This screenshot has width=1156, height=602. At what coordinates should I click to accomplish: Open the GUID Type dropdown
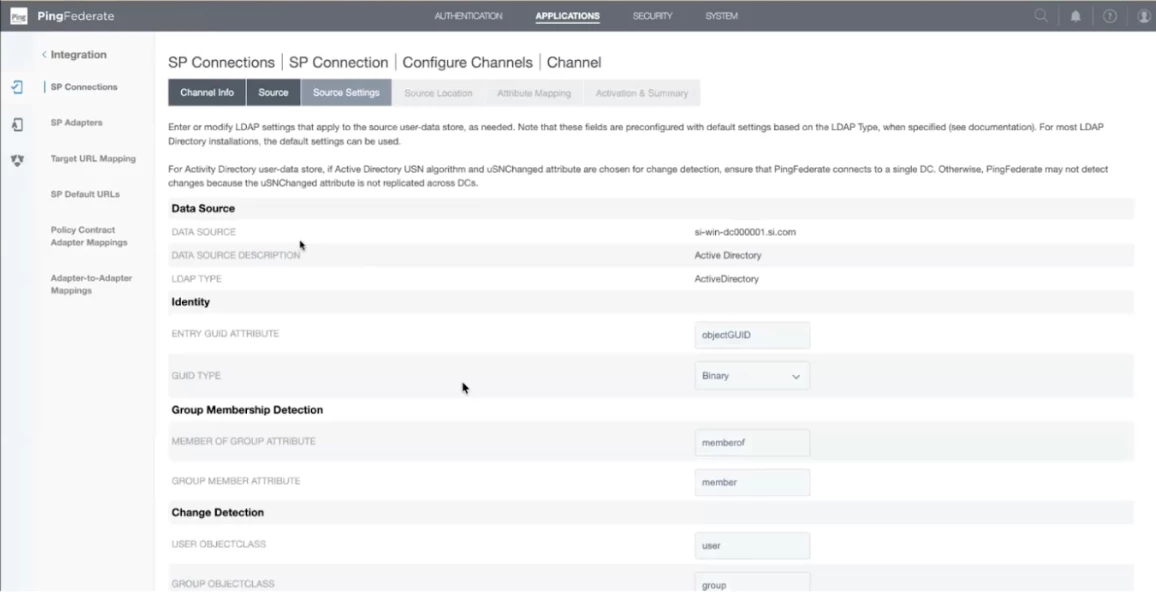coord(751,376)
